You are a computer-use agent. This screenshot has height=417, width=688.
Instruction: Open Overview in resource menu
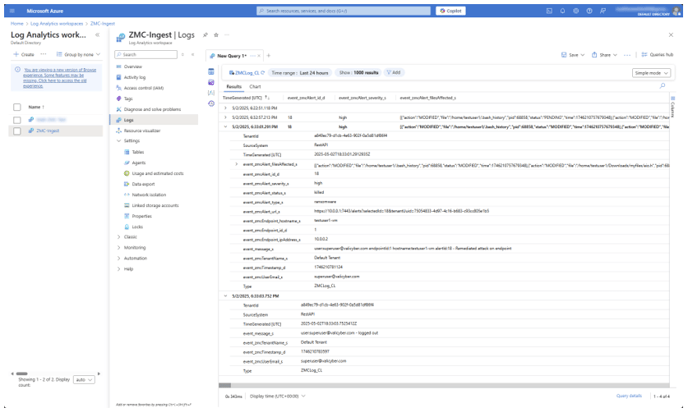133,67
